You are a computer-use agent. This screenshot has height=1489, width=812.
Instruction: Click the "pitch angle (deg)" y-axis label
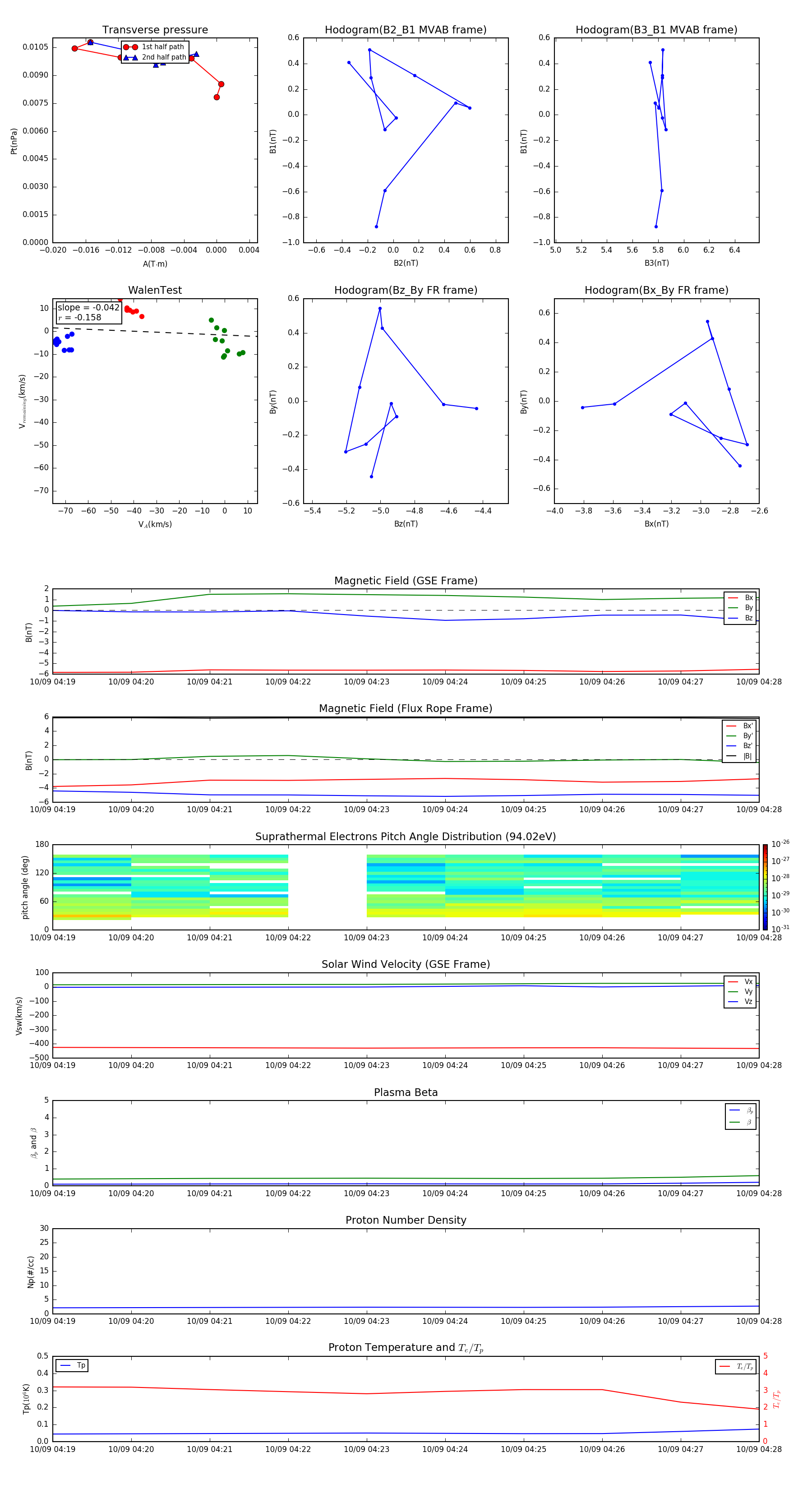pos(25,887)
